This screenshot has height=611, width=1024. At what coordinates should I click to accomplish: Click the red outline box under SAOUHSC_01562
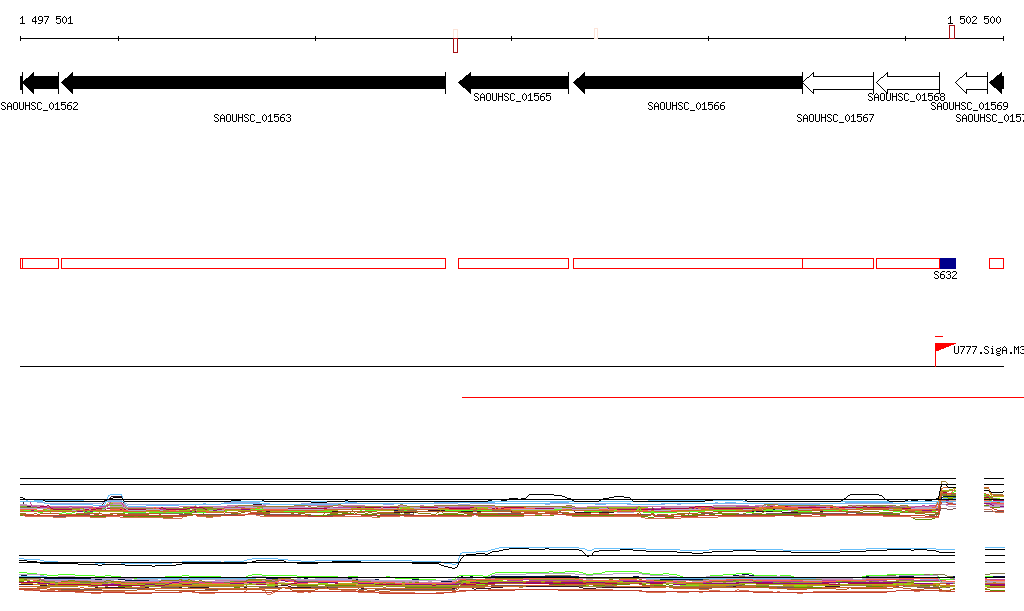[40, 264]
